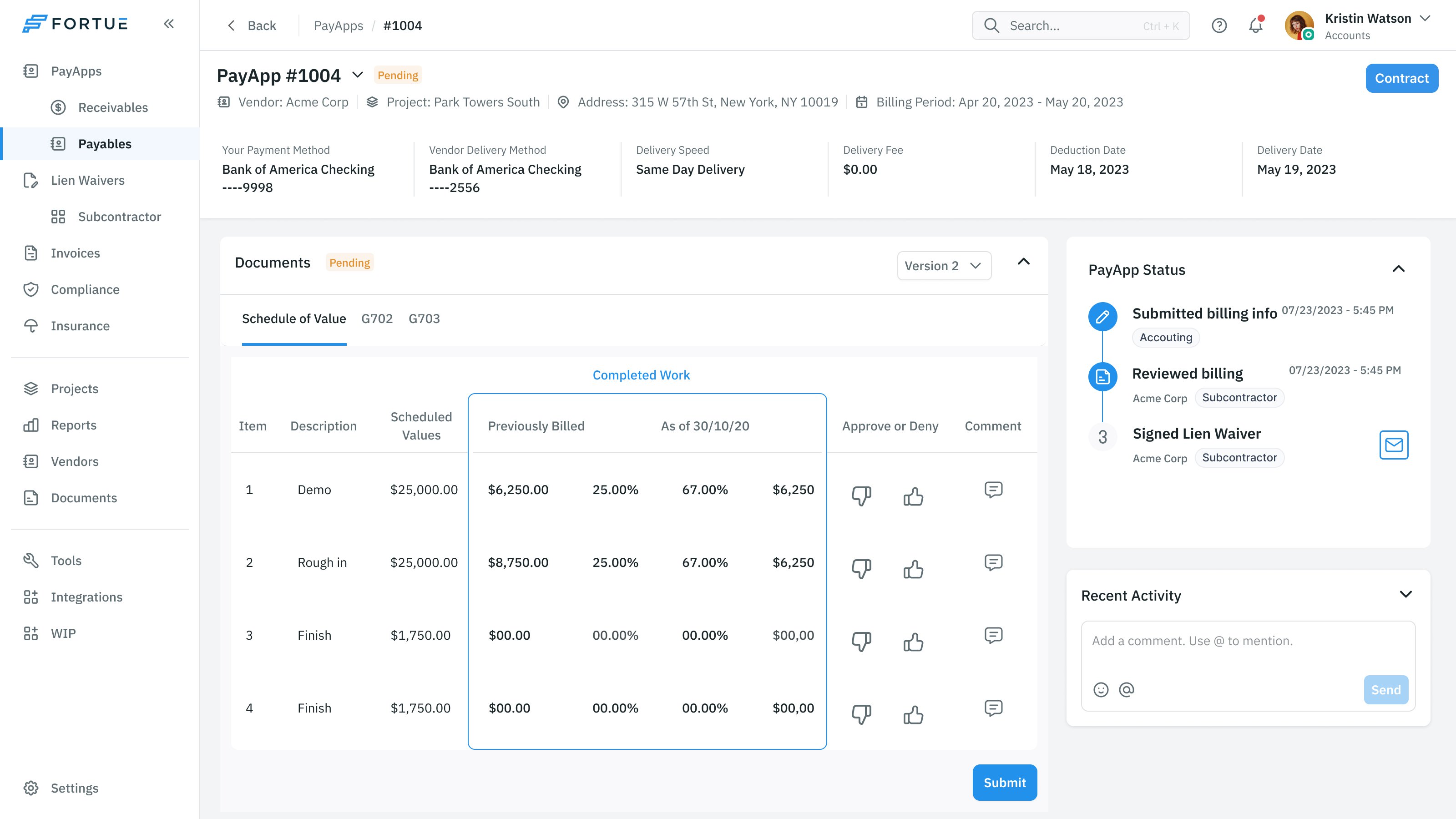
Task: Click the @ mention icon
Action: [1127, 690]
